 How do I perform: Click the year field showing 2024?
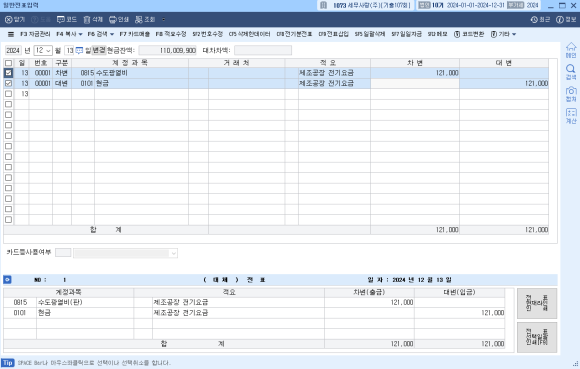13,50
